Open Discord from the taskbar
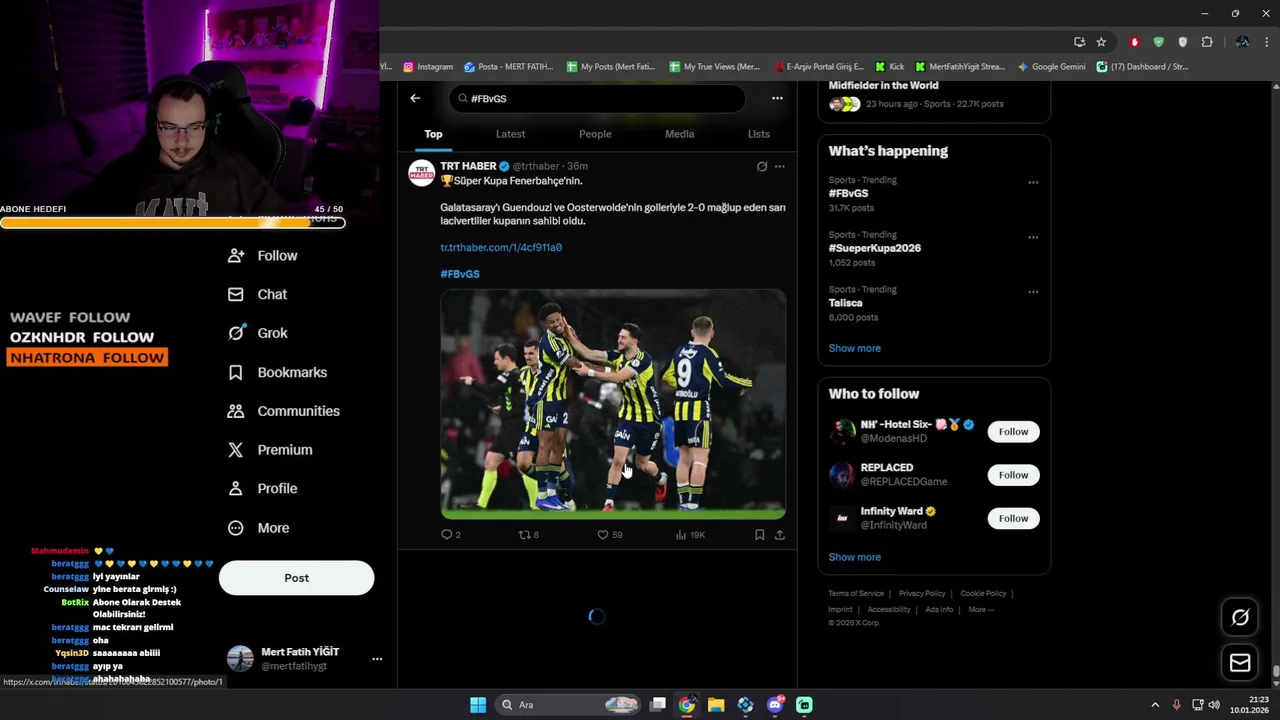This screenshot has height=720, width=1280. pos(775,705)
